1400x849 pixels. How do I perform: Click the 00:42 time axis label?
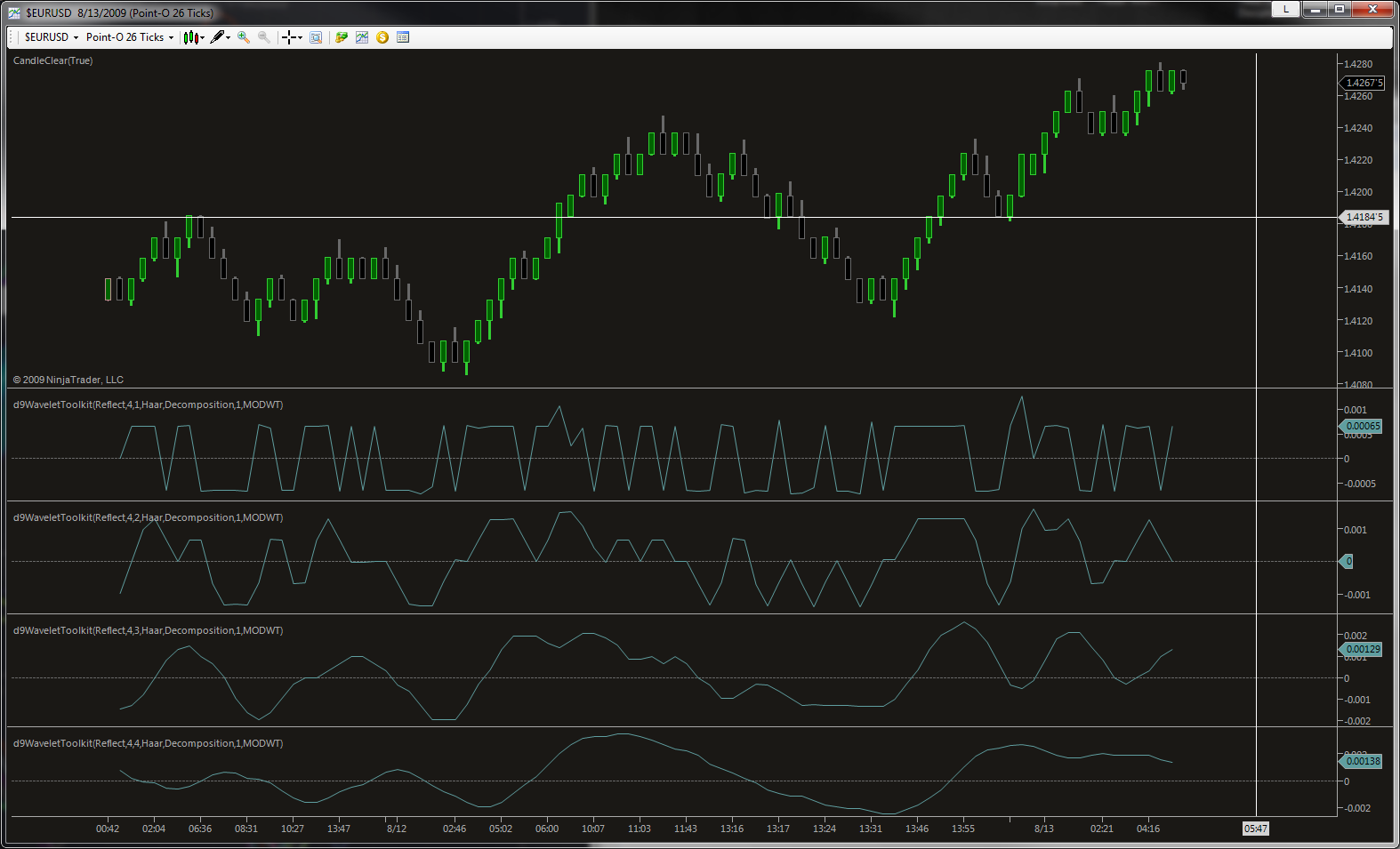tap(108, 829)
